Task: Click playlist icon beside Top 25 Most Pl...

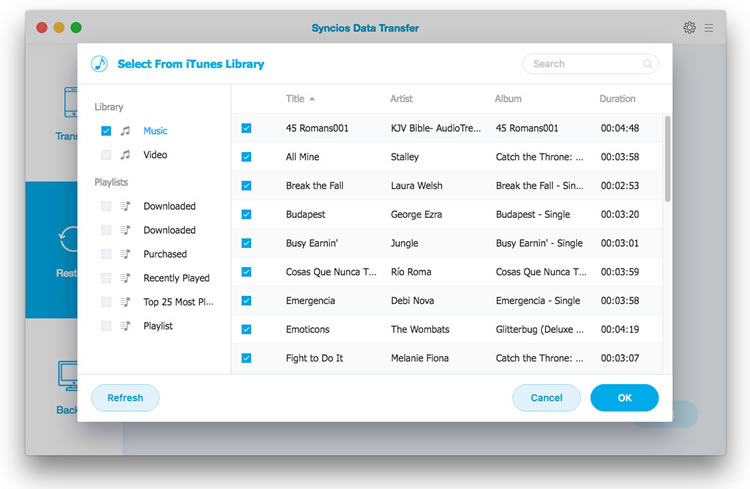Action: click(x=125, y=302)
